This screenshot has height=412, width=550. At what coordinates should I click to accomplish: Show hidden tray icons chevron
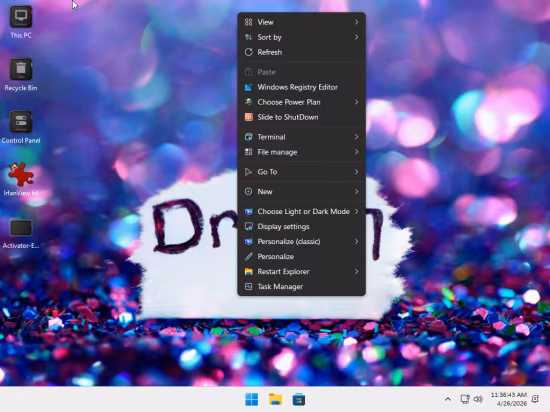[448, 399]
